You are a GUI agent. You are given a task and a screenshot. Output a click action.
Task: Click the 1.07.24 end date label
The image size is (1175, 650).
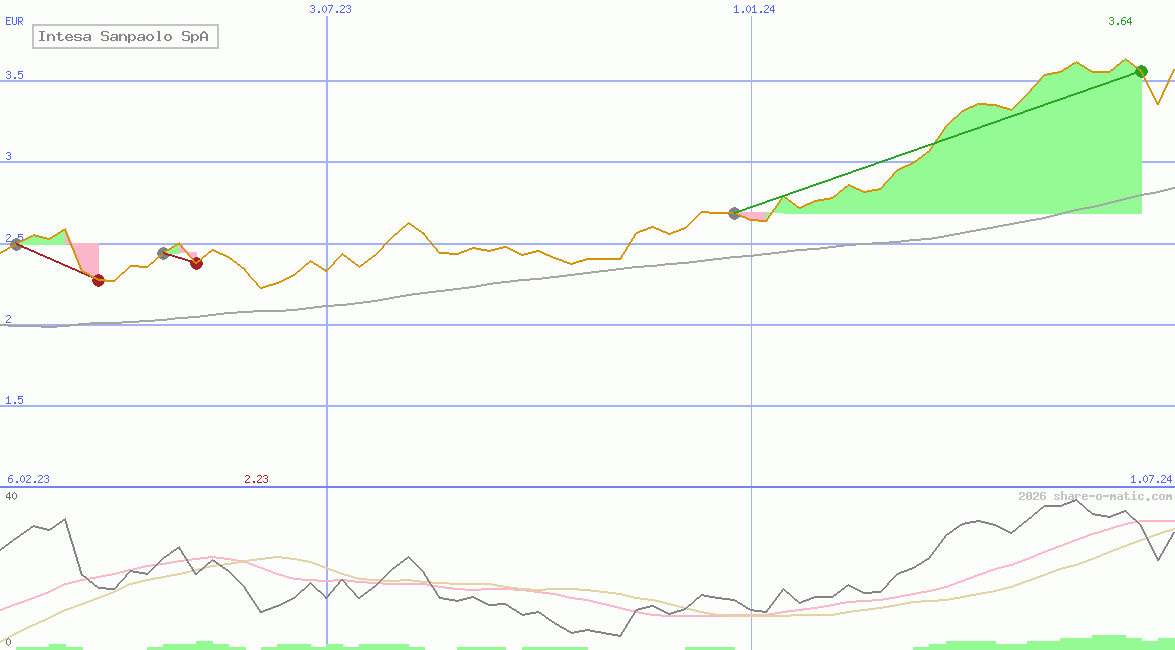coord(1150,479)
